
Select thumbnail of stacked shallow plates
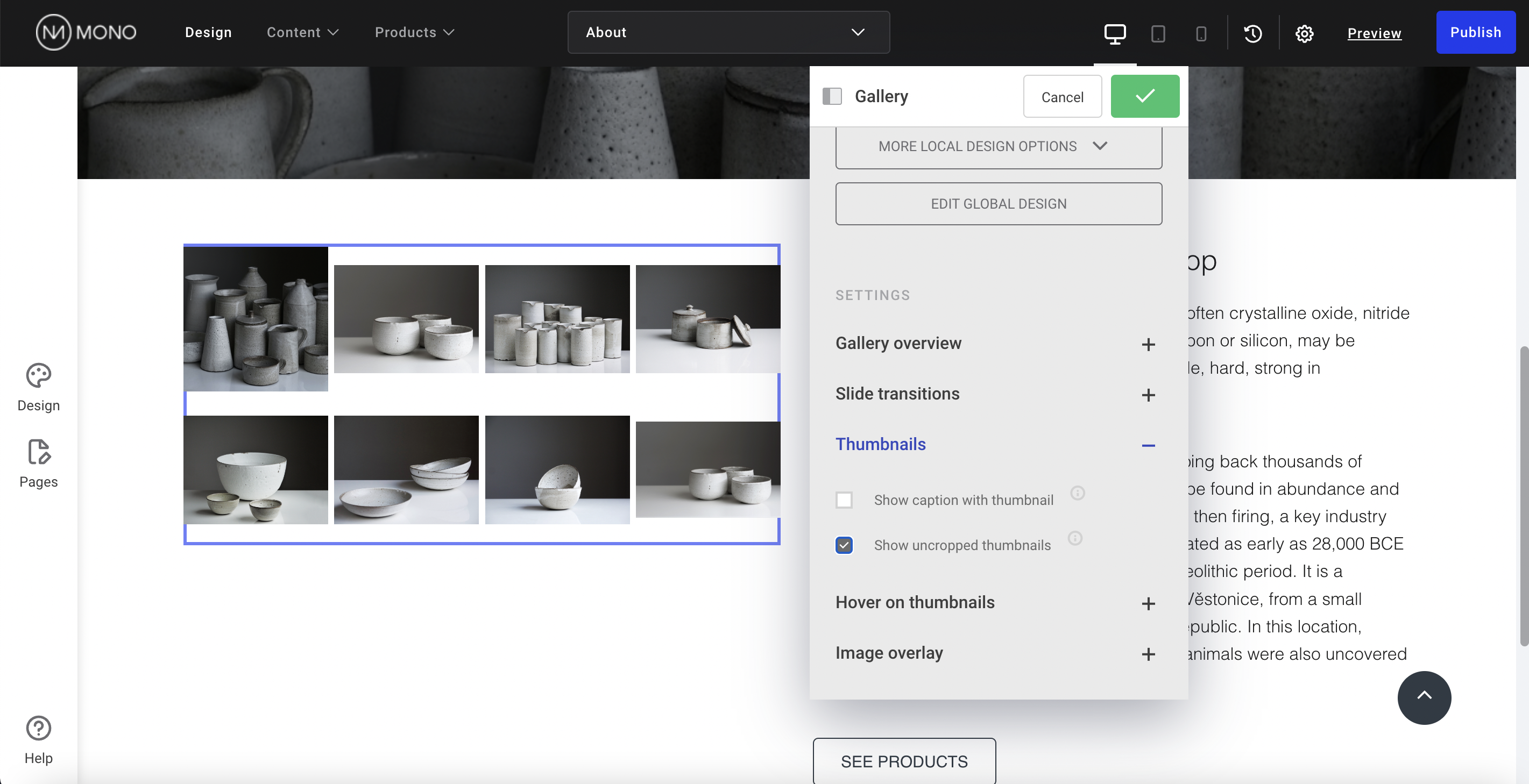tap(407, 469)
